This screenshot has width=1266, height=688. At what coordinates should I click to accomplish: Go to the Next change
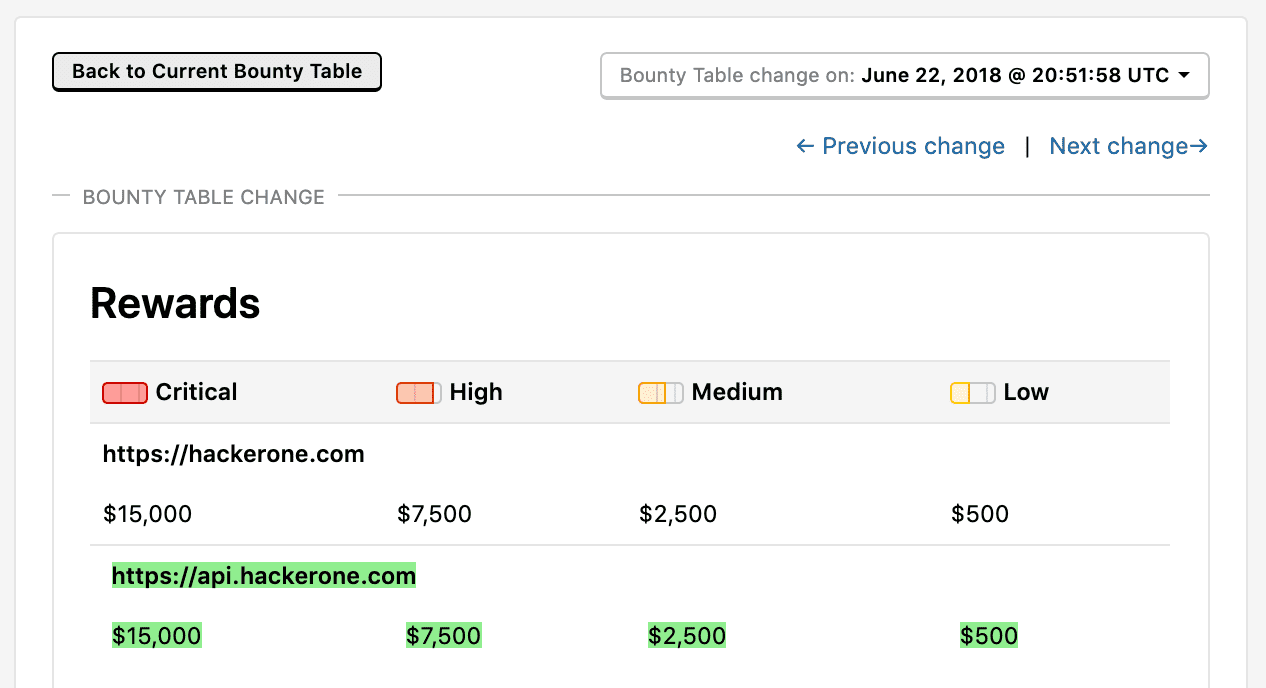(1128, 147)
